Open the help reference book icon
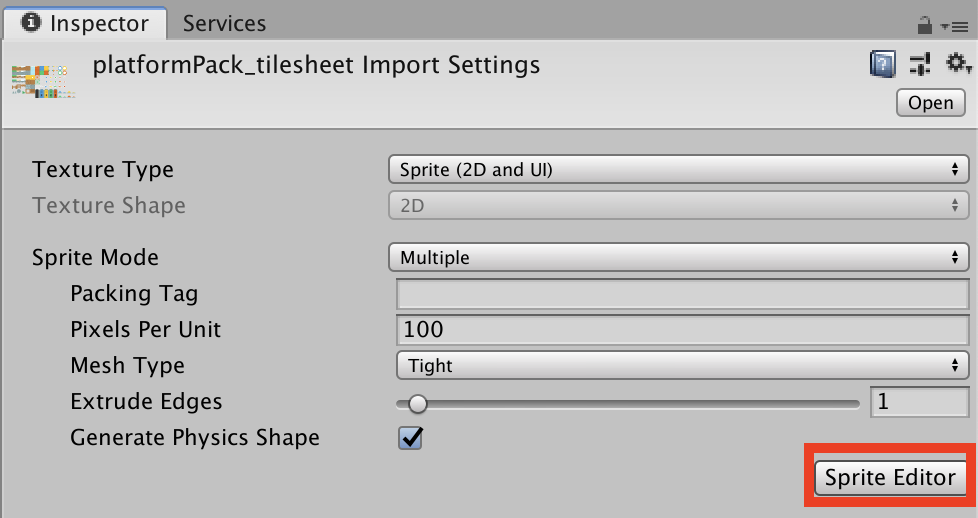 coord(881,66)
